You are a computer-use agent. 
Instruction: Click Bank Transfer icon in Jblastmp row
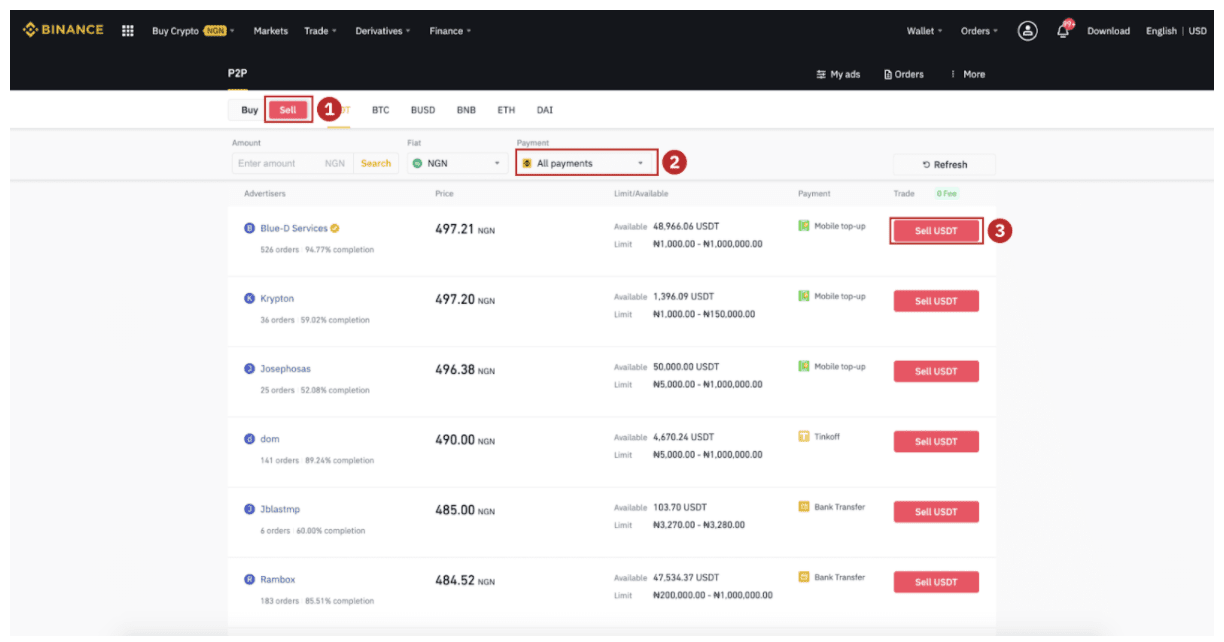[804, 507]
